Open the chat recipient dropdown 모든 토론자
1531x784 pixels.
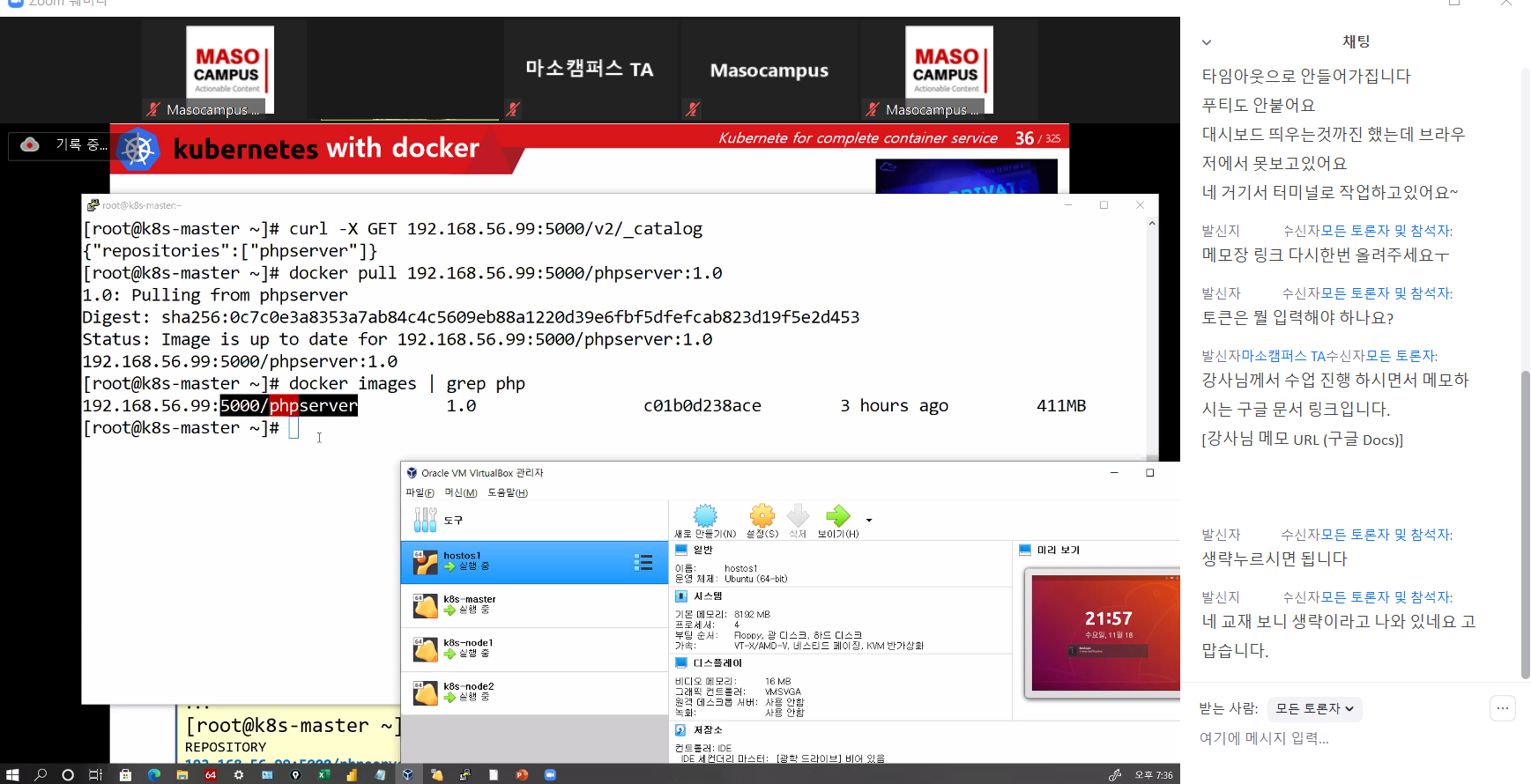[x=1315, y=708]
